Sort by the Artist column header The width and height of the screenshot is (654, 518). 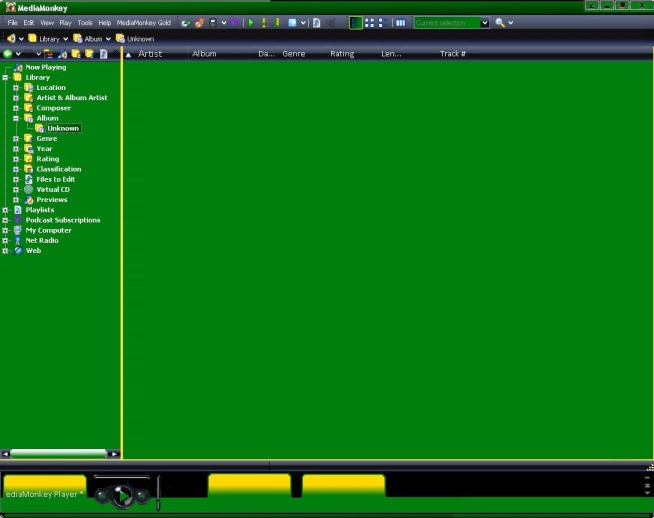point(150,53)
